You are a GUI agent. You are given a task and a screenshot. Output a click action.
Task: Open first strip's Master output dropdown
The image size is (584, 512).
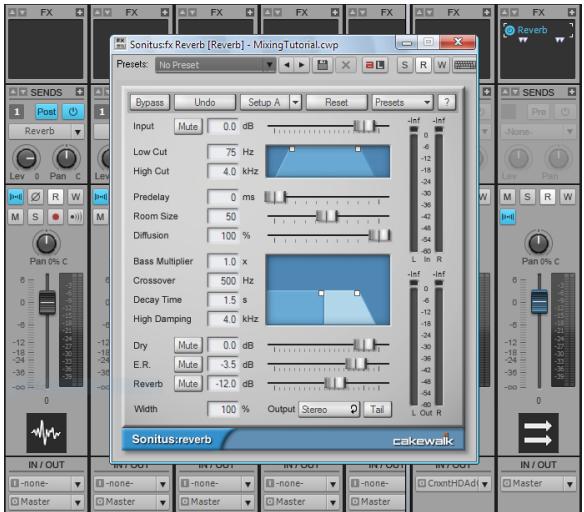[x=46, y=502]
